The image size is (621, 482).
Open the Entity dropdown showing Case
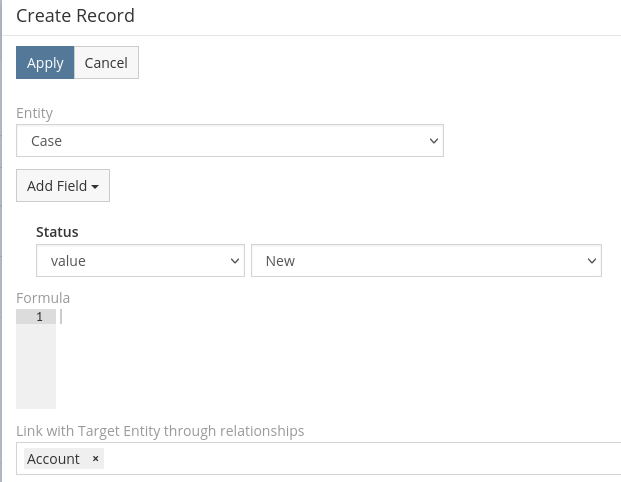(x=229, y=141)
